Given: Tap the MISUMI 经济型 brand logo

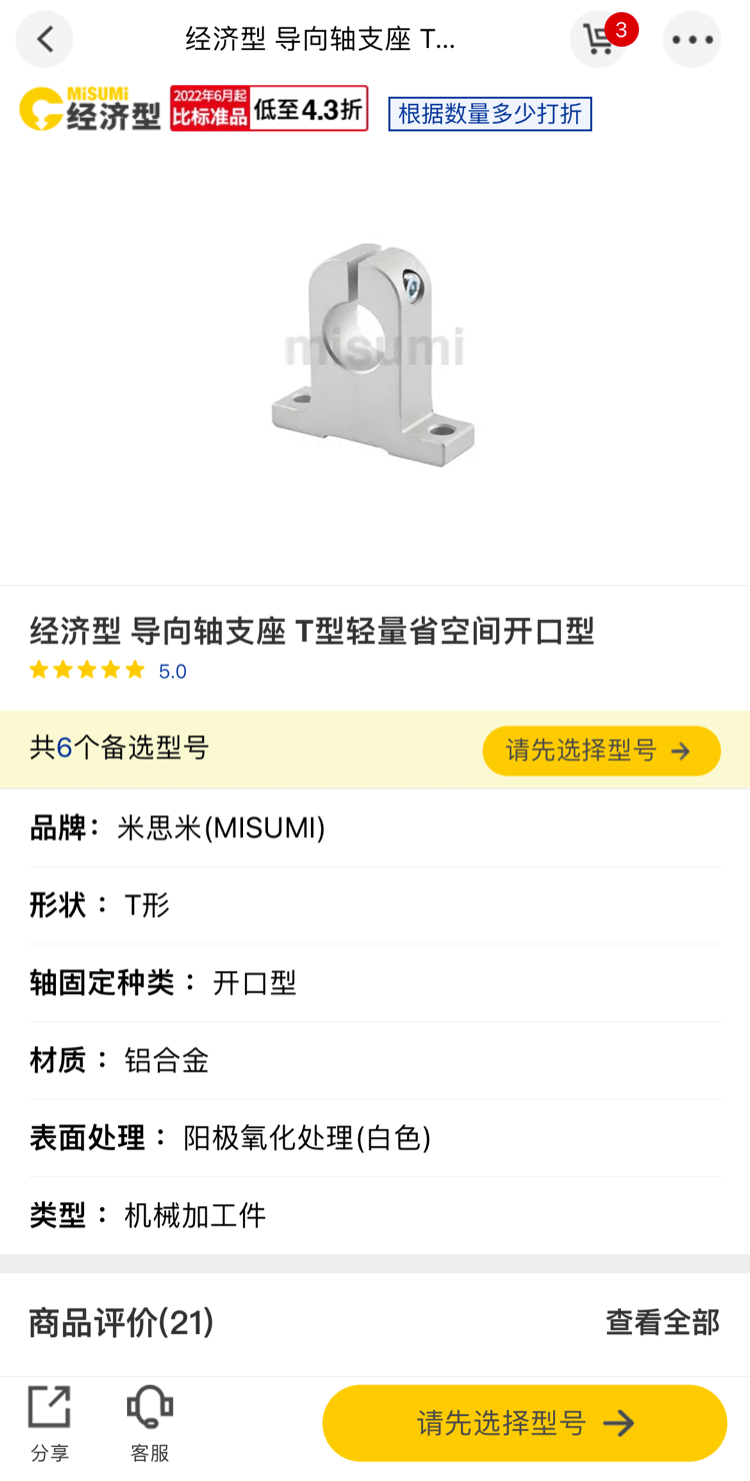Looking at the screenshot, I should [90, 109].
